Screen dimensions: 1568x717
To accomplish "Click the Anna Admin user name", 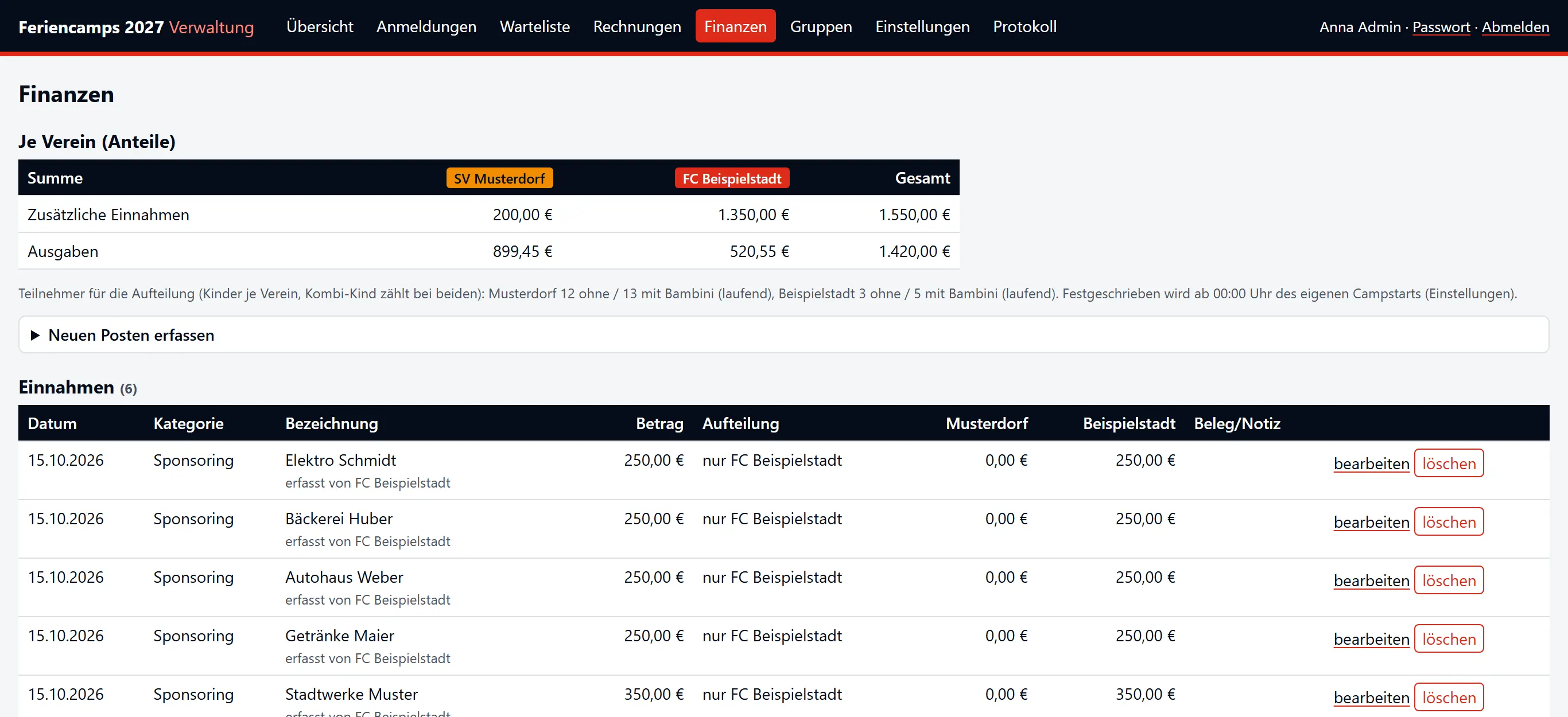I will coord(1360,28).
